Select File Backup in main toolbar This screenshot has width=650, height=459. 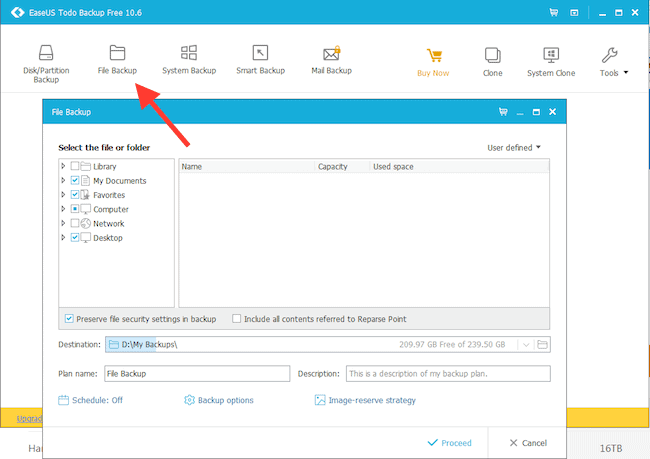pos(117,59)
